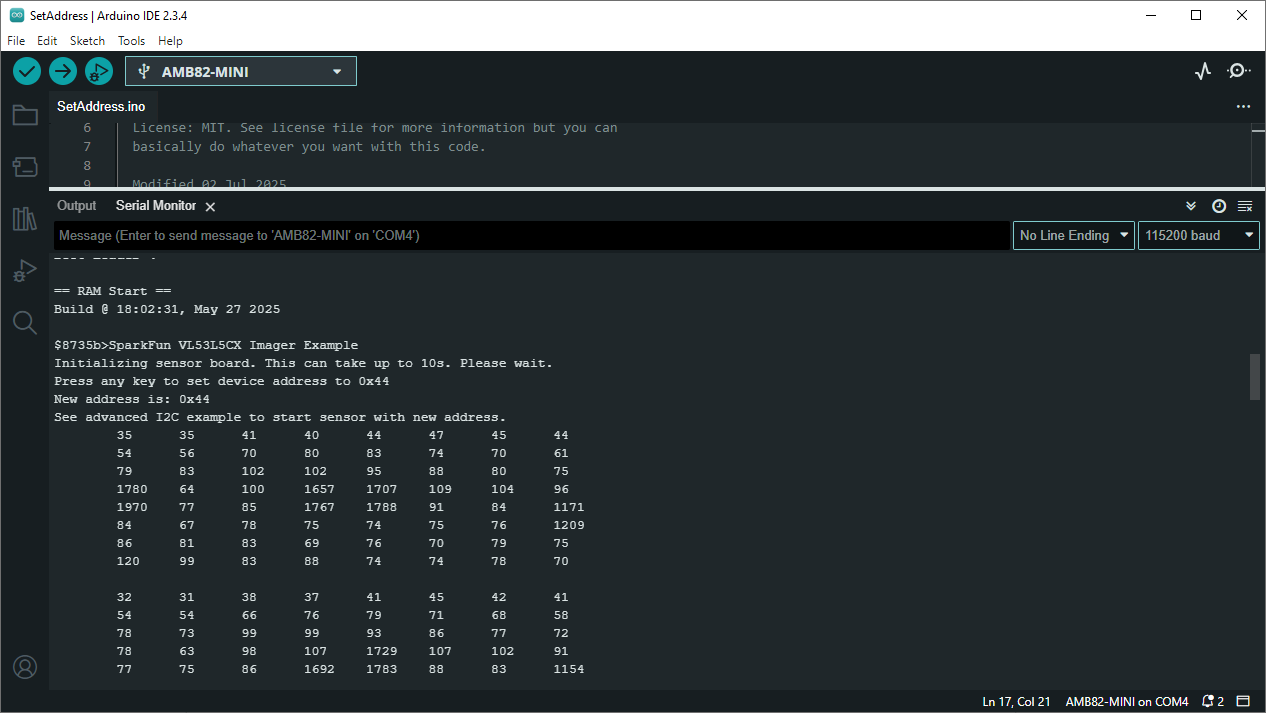The image size is (1266, 713).
Task: Toggle timestamps in the Serial Monitor
Action: tap(1218, 206)
